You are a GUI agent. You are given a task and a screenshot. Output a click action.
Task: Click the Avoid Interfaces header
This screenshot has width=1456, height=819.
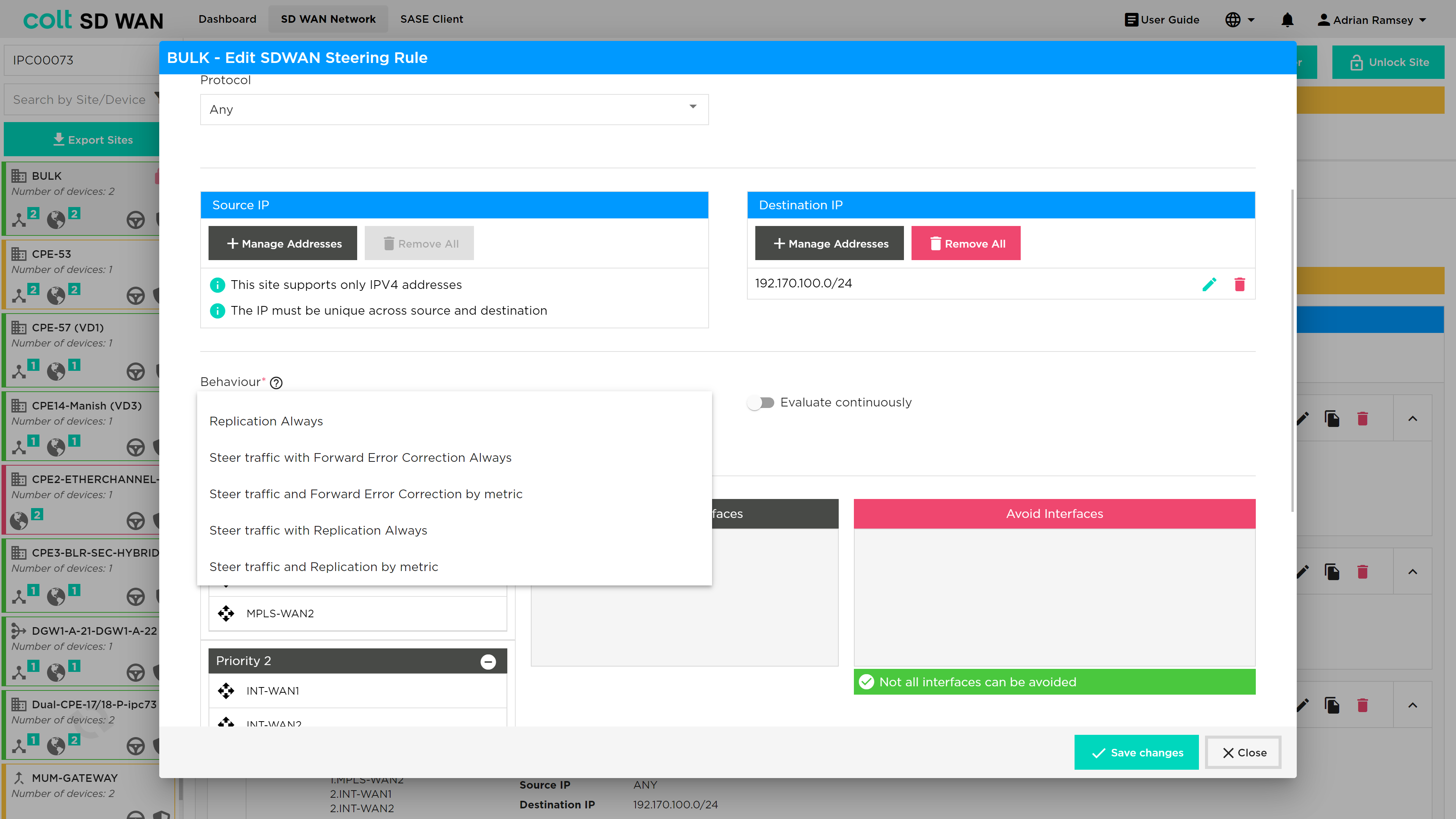1054,514
